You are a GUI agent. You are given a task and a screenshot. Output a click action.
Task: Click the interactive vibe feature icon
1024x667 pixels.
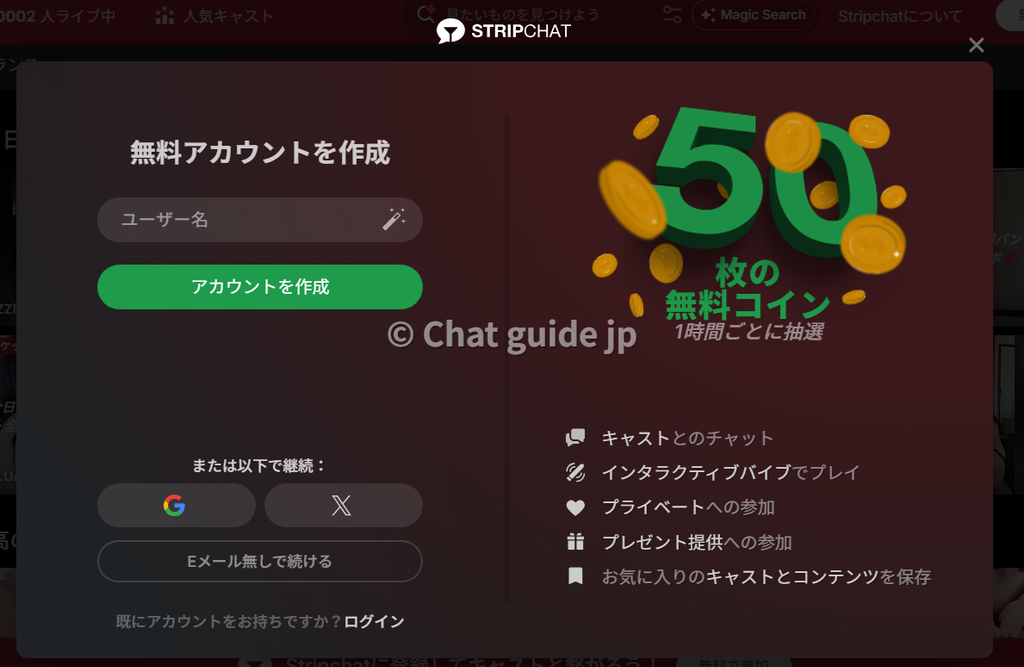(x=575, y=472)
